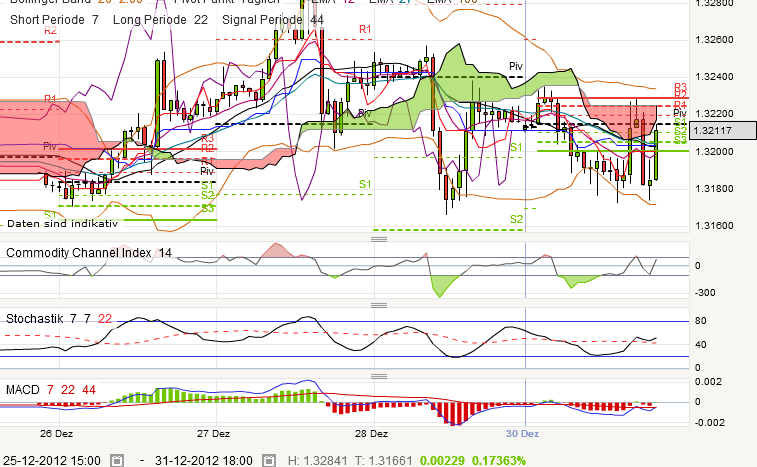Select the MACD indicator label
This screenshot has width=757, height=467.
click(x=22, y=388)
